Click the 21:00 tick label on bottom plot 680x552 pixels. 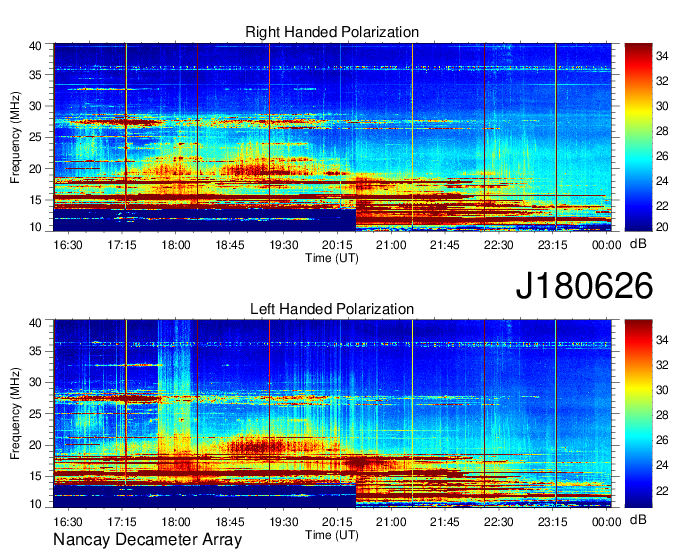(391, 522)
